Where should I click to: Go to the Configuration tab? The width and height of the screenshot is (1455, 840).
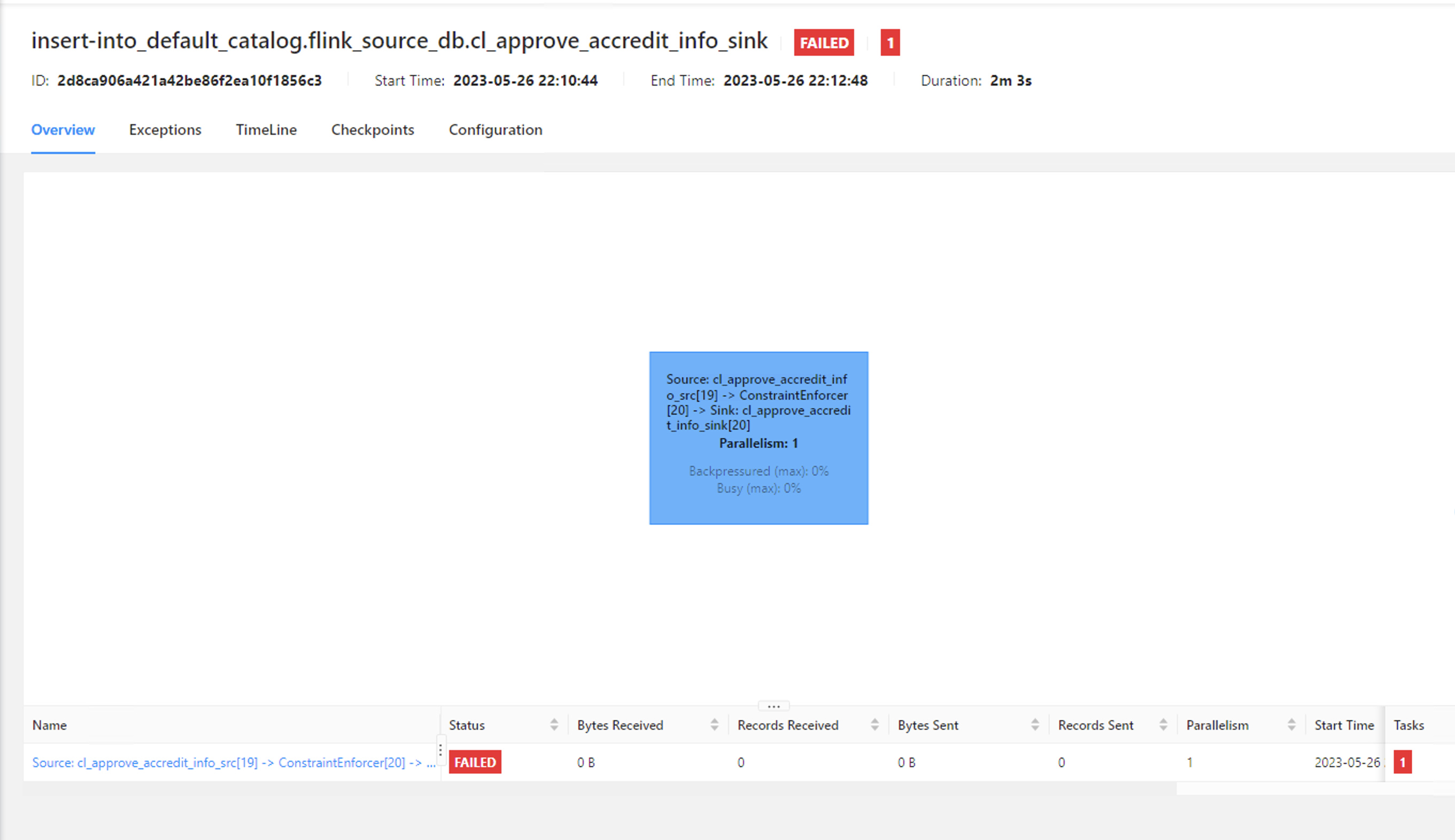(x=496, y=130)
